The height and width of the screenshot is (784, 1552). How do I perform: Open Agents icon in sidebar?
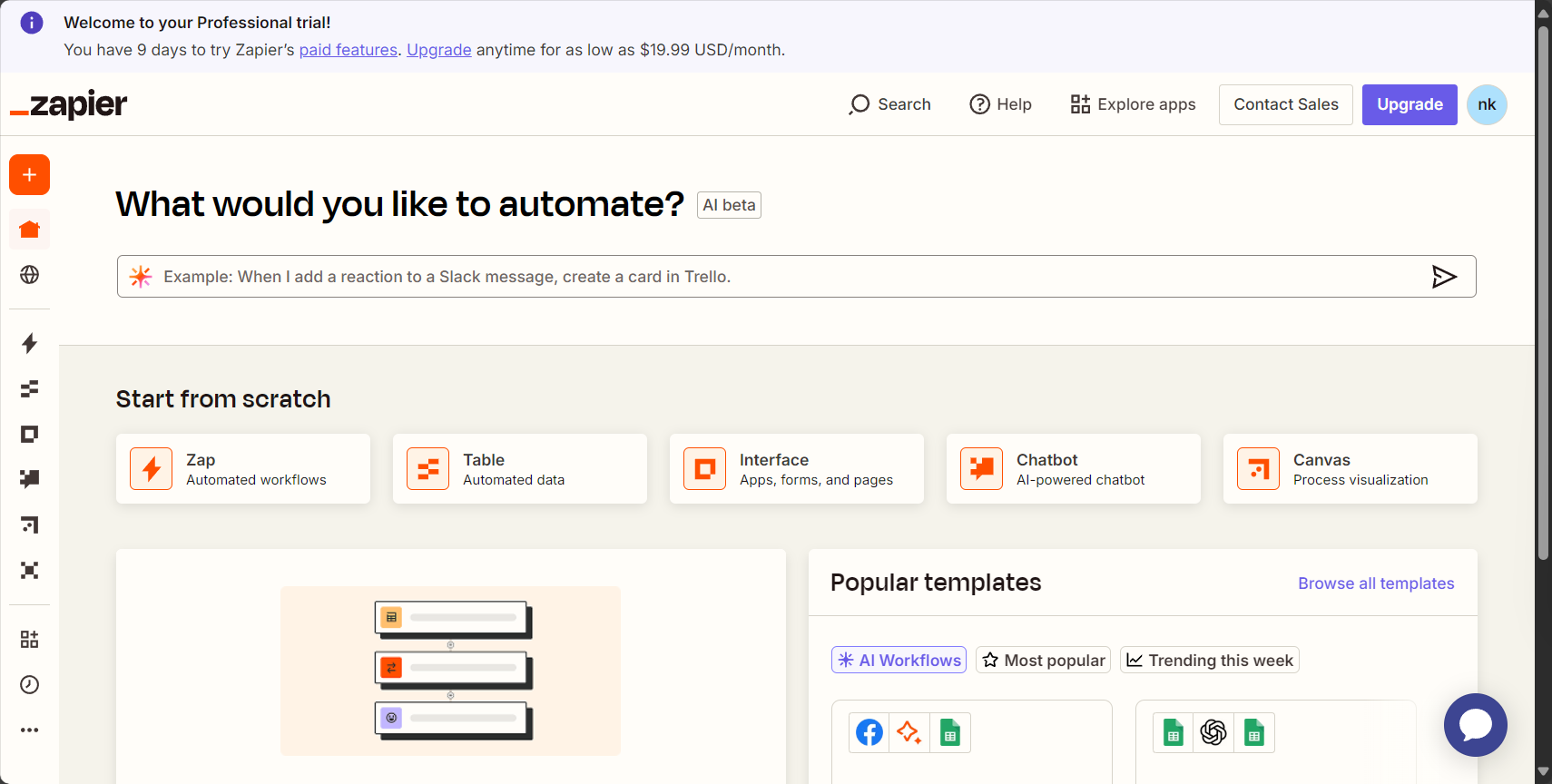click(x=29, y=570)
